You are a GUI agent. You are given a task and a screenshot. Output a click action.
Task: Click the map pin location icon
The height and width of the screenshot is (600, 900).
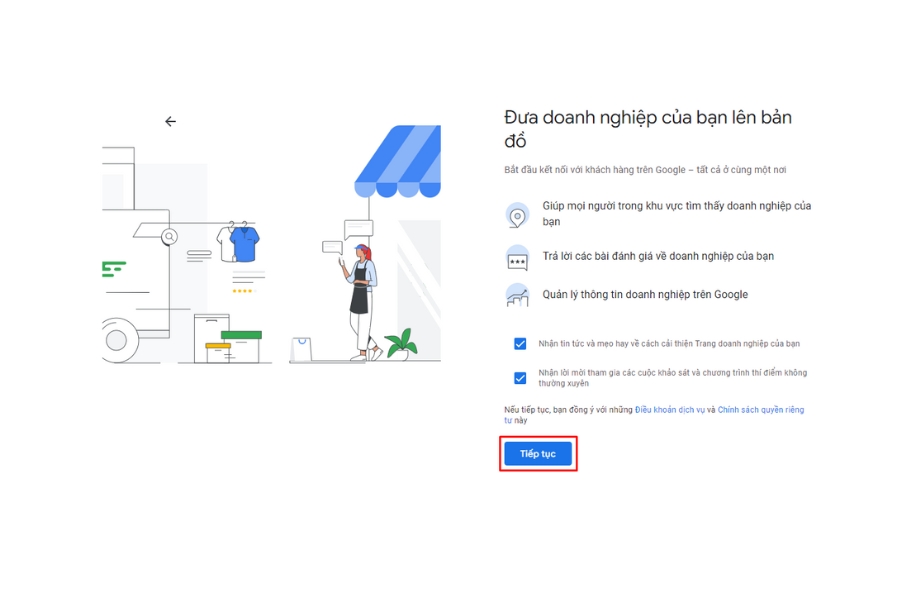pyautogui.click(x=517, y=214)
